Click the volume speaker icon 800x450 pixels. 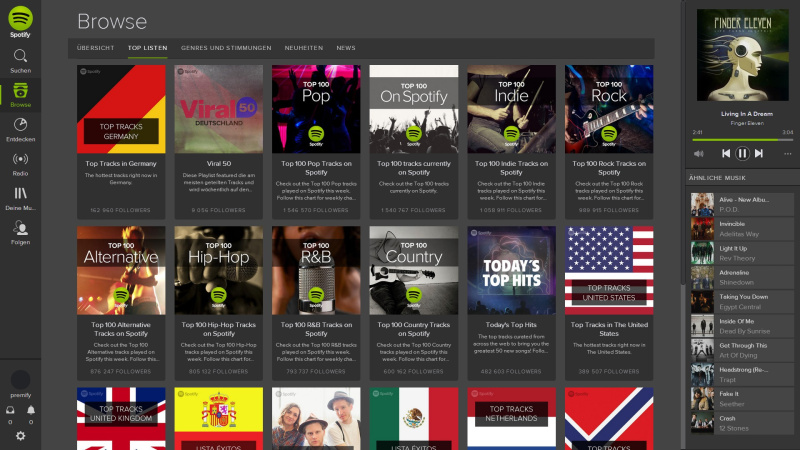pos(698,154)
